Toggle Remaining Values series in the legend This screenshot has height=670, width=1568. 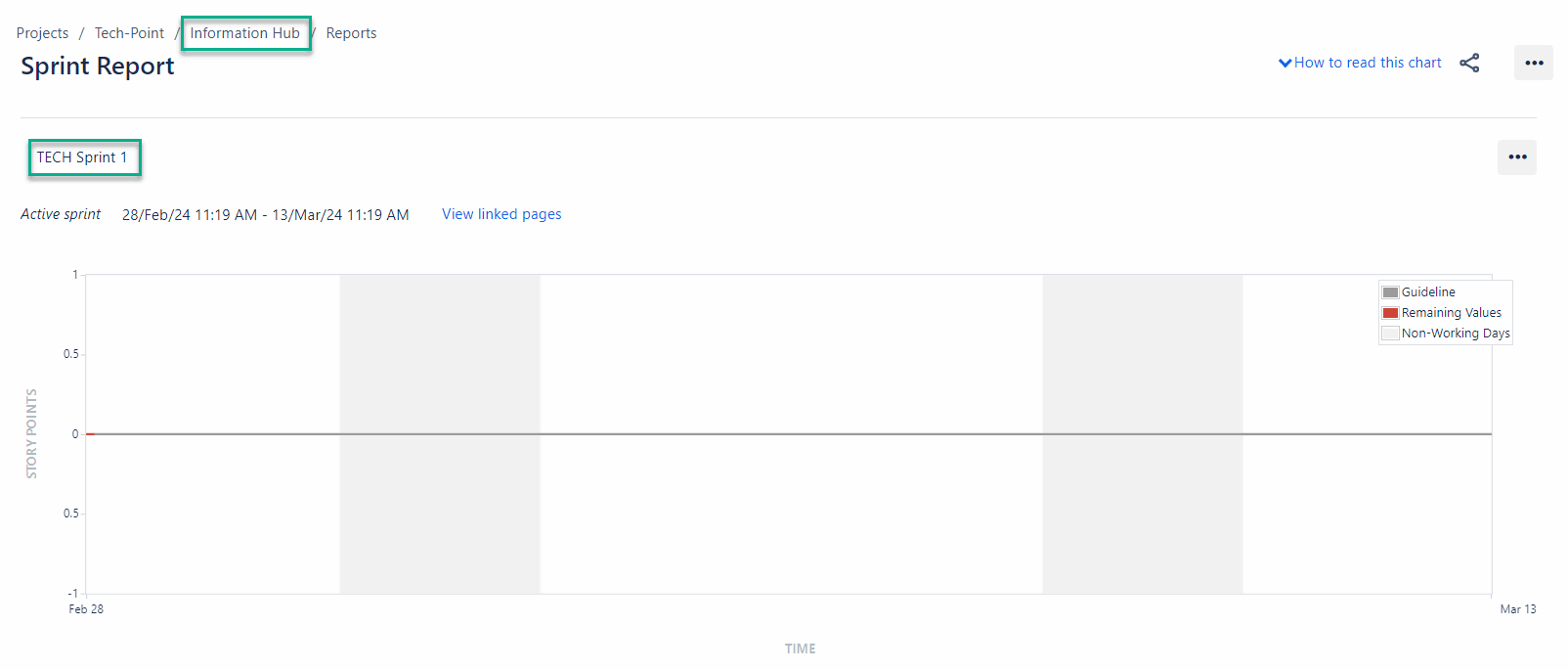point(1451,312)
